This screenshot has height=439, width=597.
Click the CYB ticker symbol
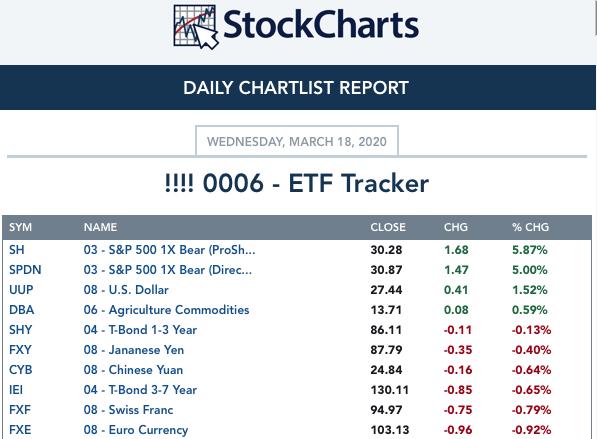21,370
